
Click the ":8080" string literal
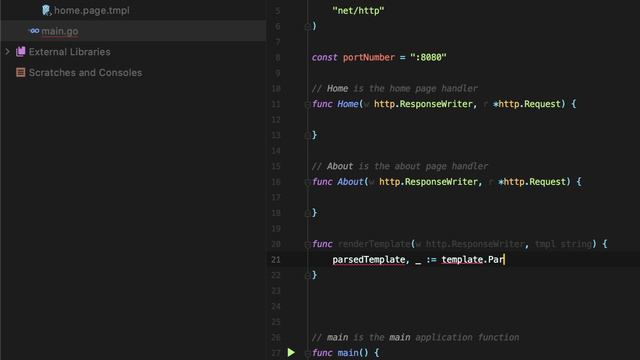pos(428,58)
